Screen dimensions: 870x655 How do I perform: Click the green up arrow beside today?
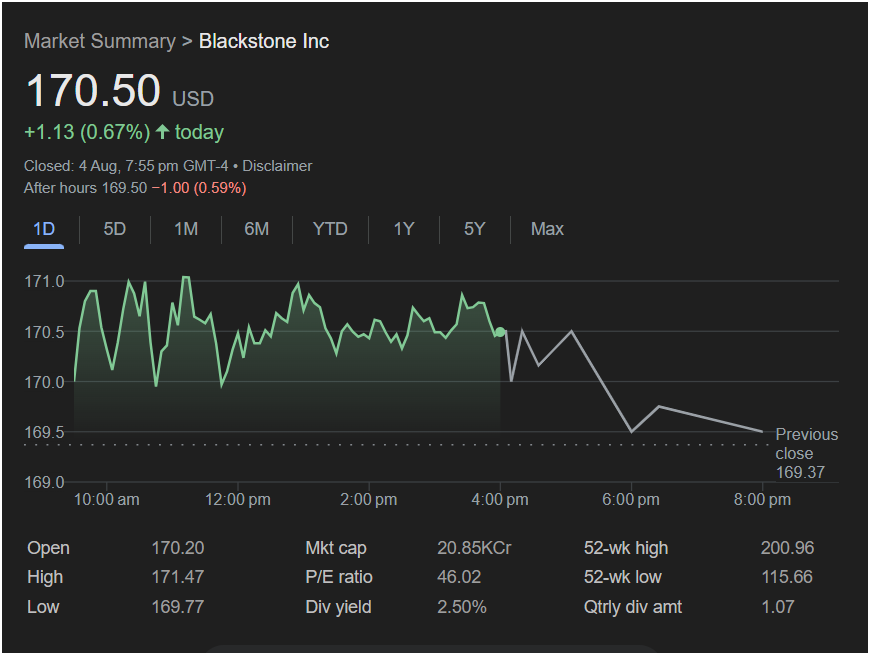[x=162, y=132]
